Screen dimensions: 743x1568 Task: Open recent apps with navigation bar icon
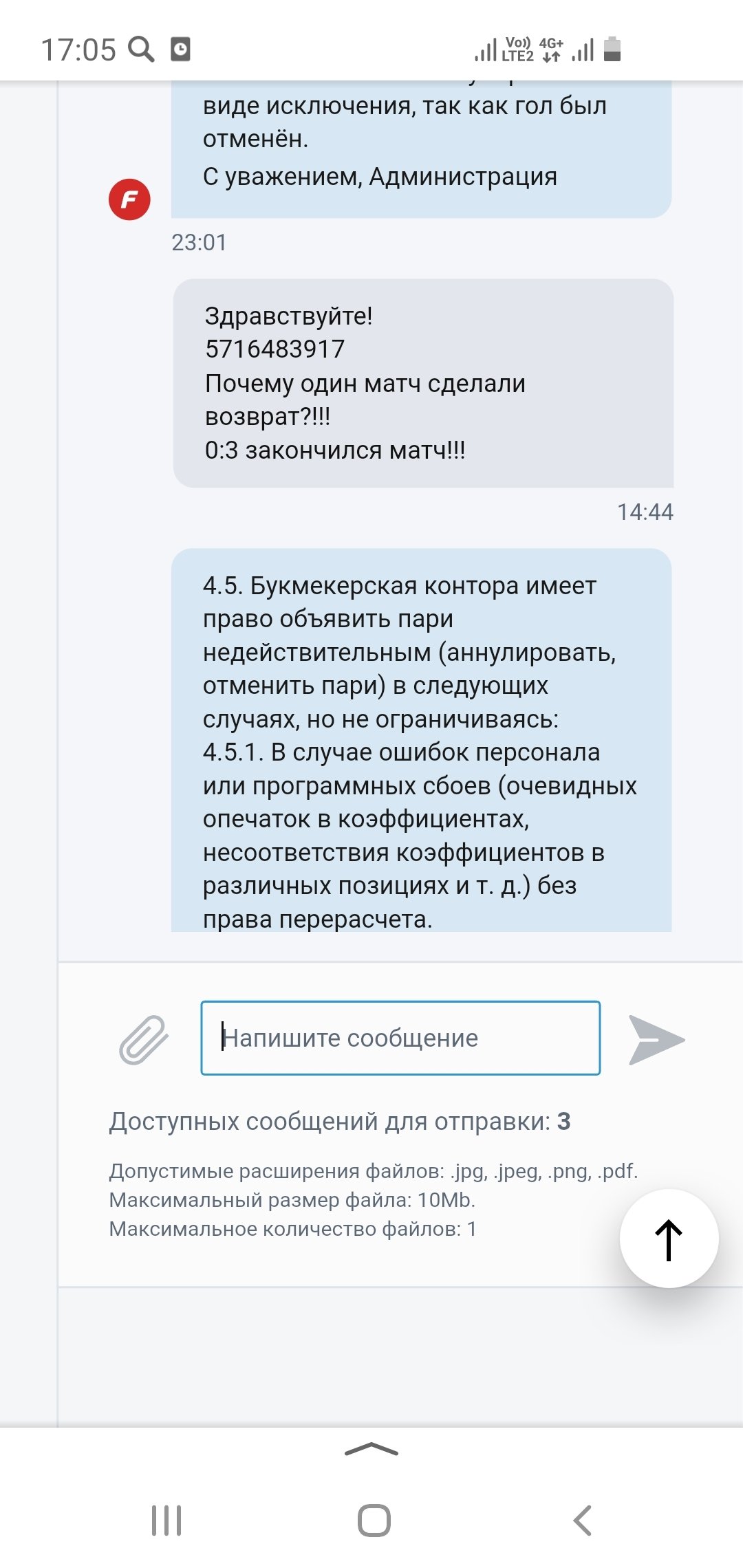tap(166, 1520)
